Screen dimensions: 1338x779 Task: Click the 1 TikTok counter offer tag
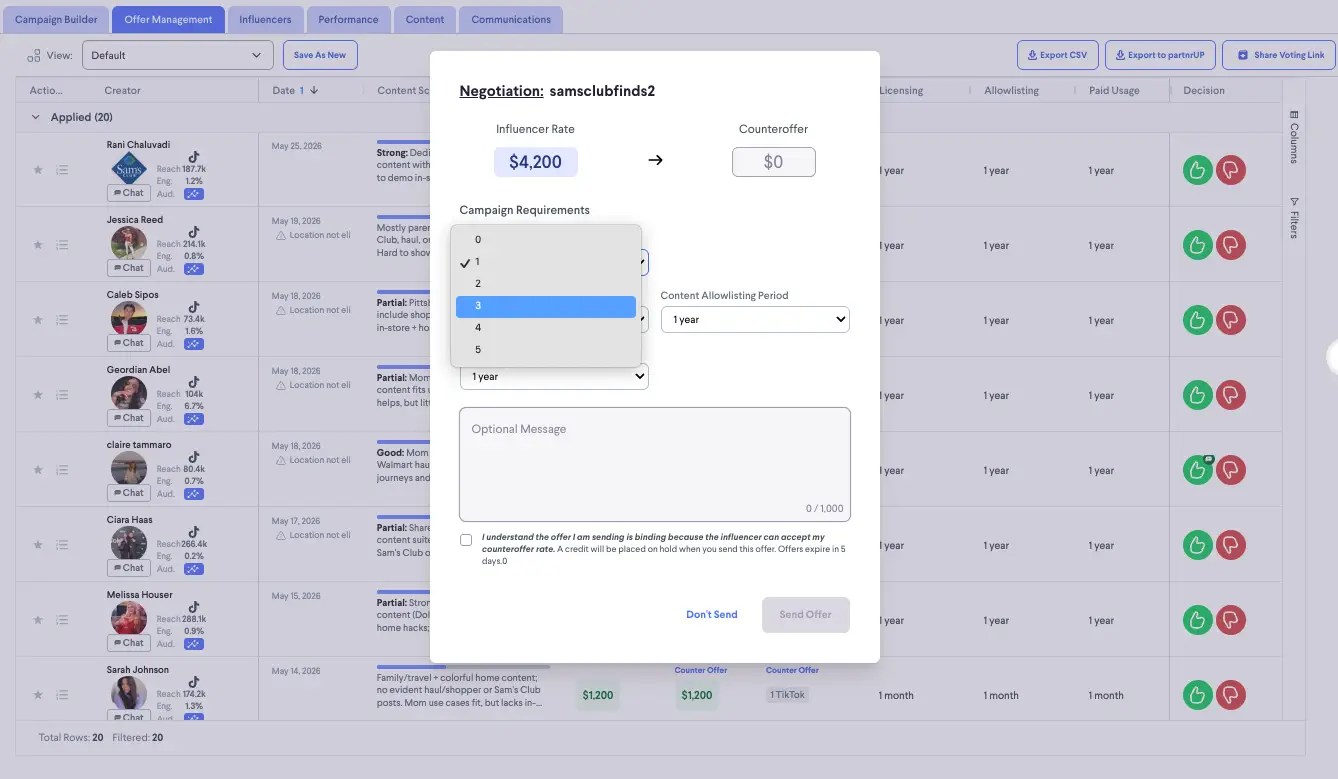point(788,695)
